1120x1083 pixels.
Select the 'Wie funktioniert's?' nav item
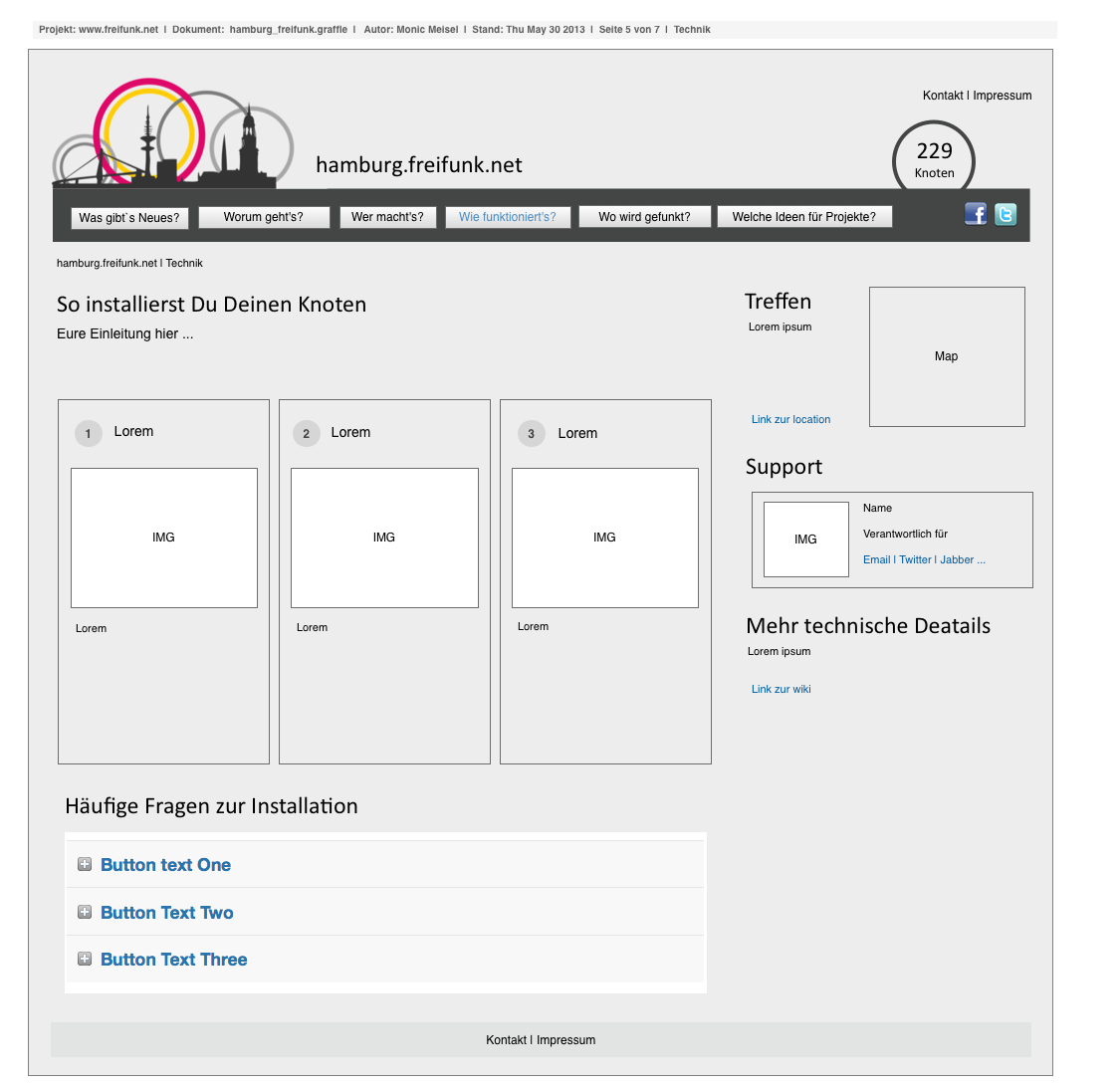[508, 217]
